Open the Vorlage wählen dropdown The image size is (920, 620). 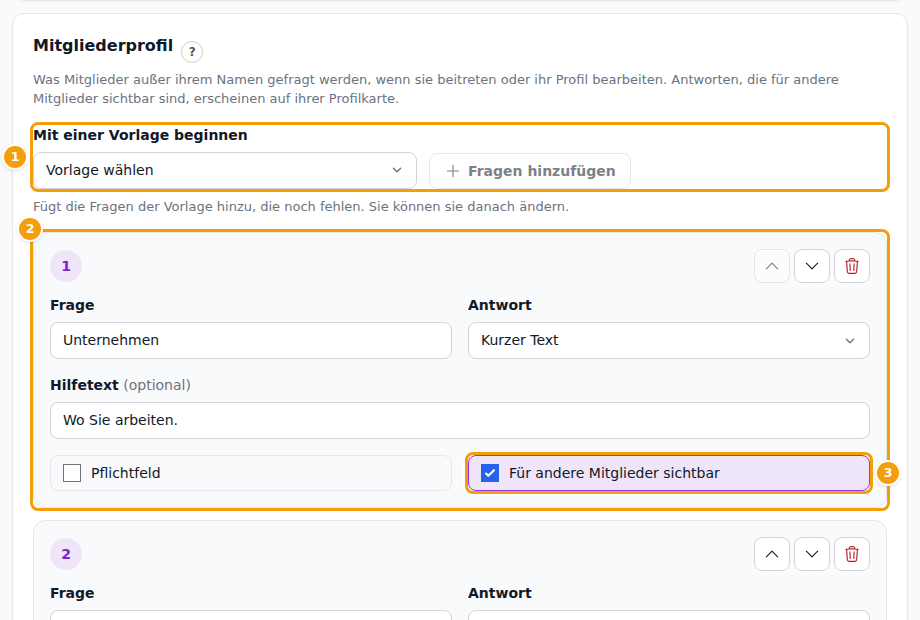pyautogui.click(x=225, y=171)
